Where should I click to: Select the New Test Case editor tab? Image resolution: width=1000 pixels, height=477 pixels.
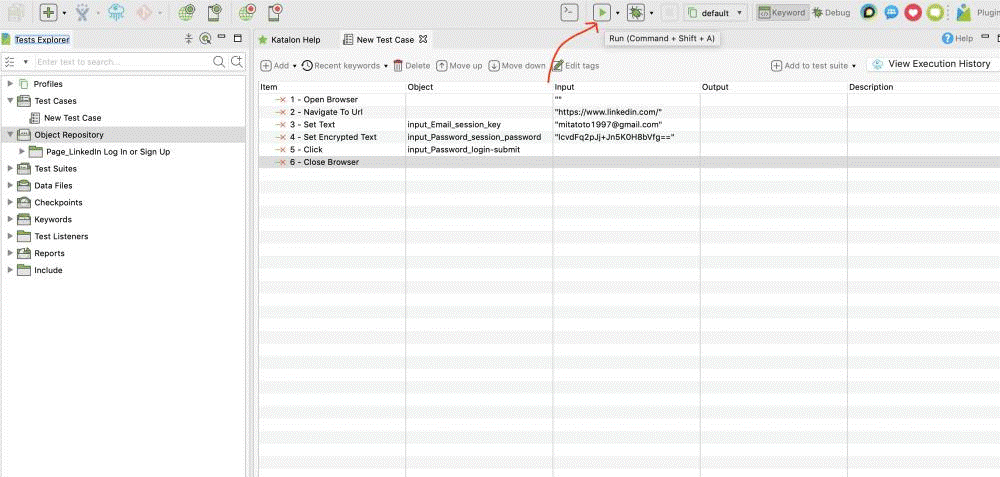coord(385,40)
